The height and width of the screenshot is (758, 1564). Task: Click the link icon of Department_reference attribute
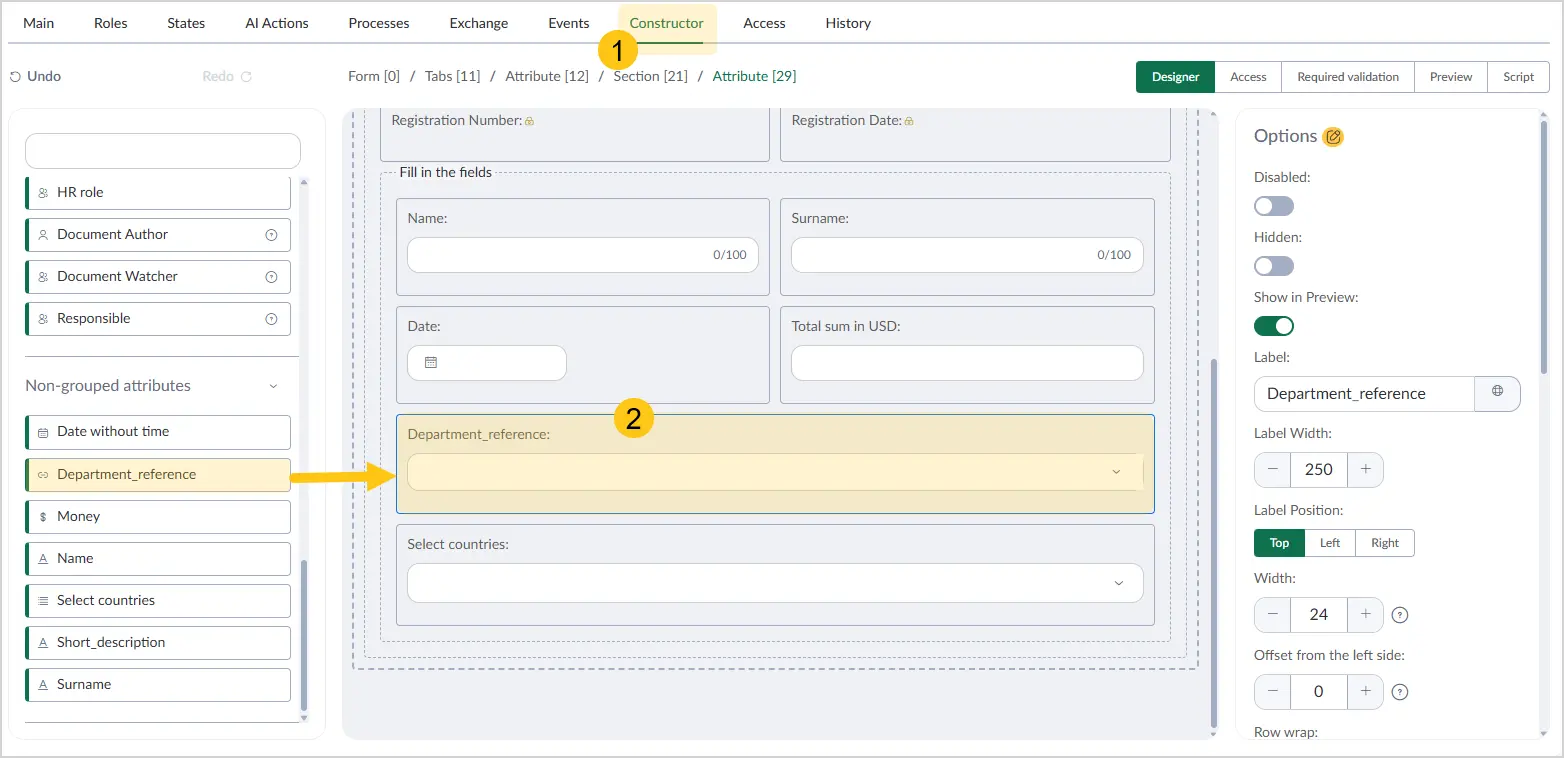click(x=43, y=475)
